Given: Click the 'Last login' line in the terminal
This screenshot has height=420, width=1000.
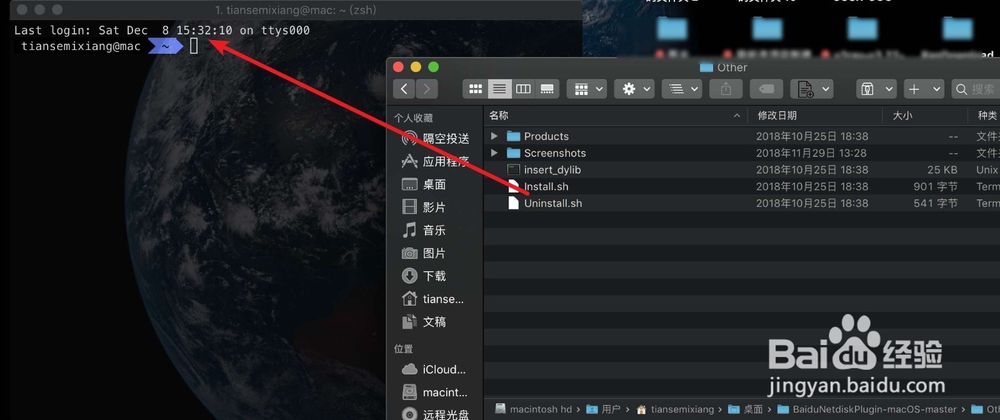Looking at the screenshot, I should pyautogui.click(x=162, y=30).
